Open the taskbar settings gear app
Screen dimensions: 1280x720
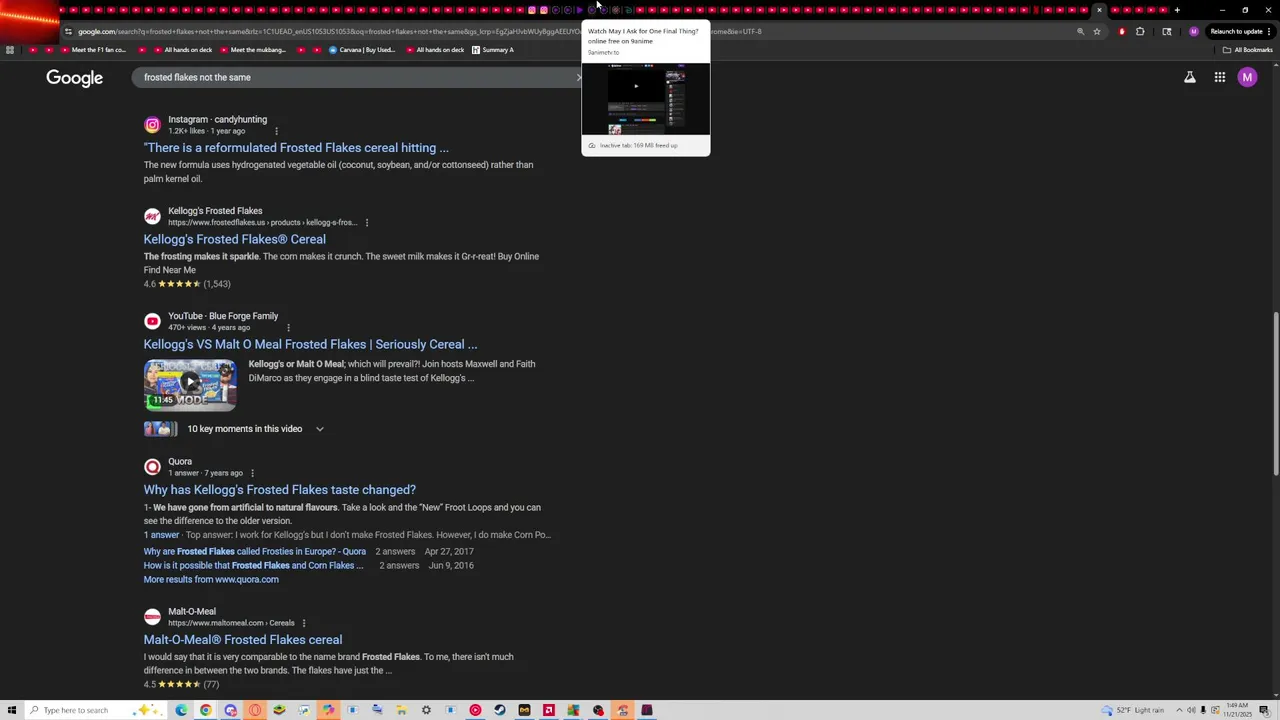coord(426,710)
